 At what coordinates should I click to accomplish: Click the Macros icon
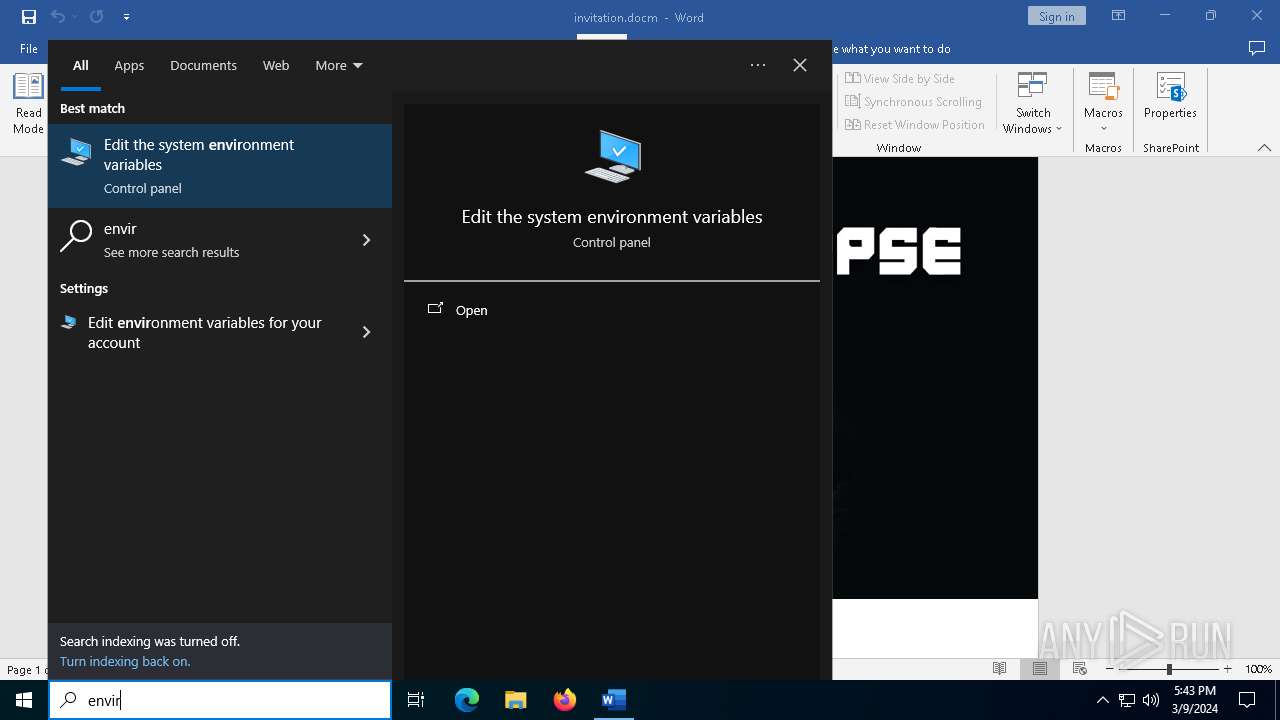1103,87
